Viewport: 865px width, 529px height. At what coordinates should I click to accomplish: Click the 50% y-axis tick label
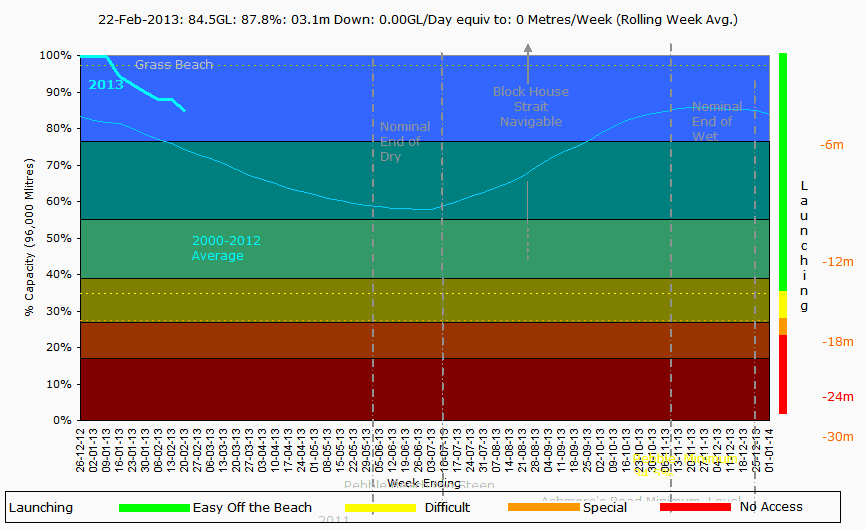(57, 238)
